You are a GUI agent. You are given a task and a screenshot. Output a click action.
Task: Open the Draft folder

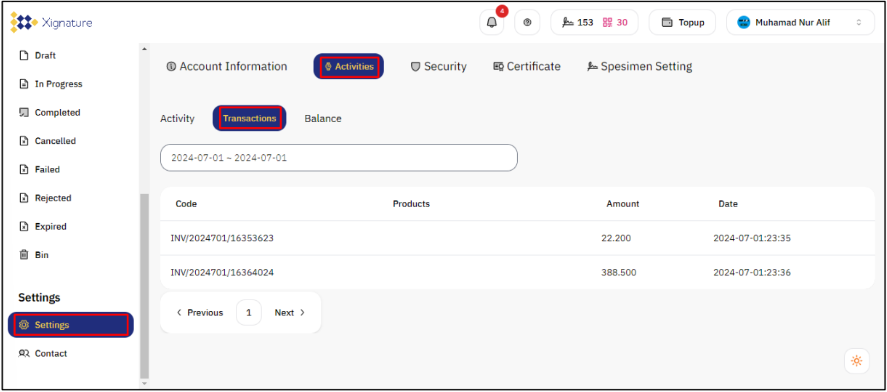pyautogui.click(x=38, y=55)
